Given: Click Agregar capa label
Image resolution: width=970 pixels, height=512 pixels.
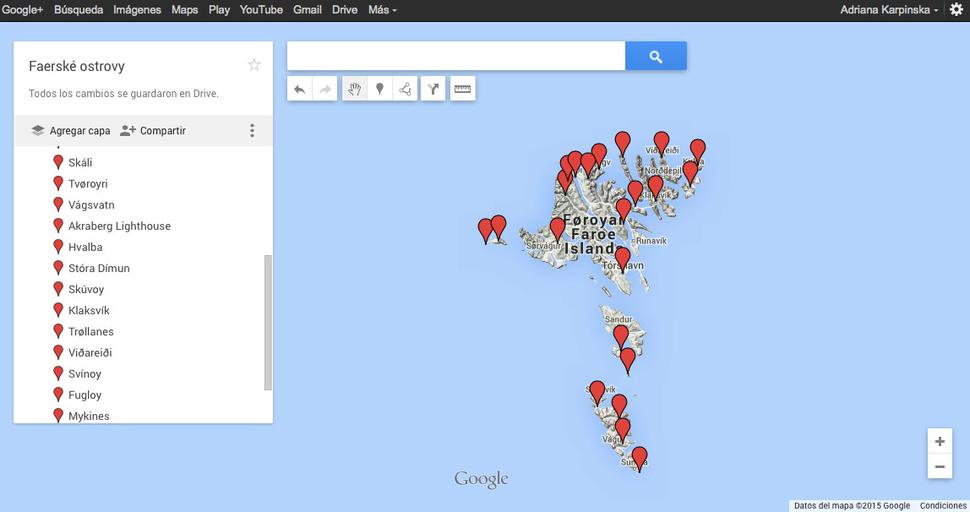Looking at the screenshot, I should click(x=80, y=131).
